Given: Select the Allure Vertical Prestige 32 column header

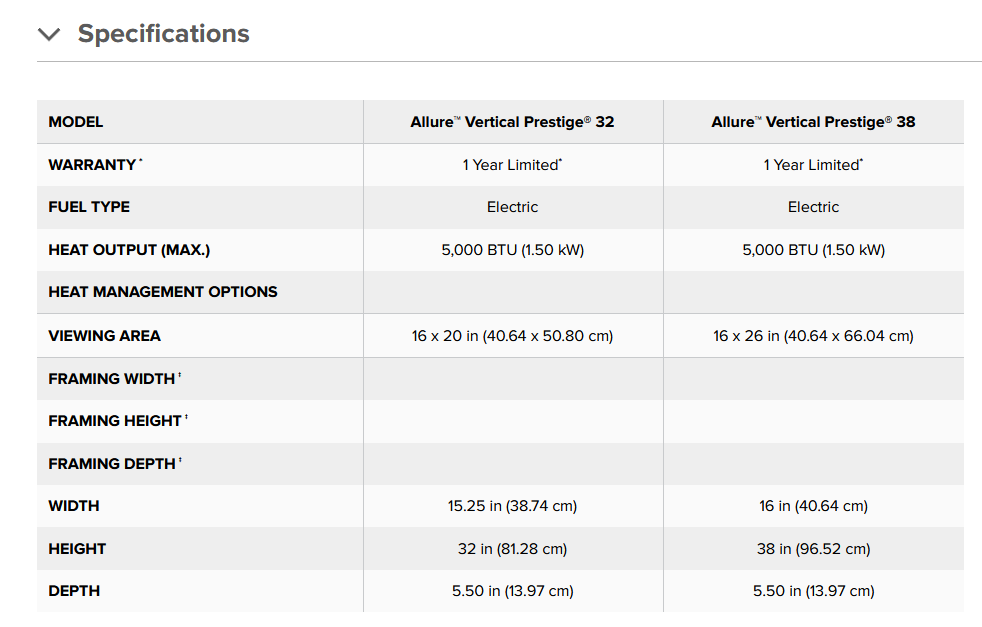Looking at the screenshot, I should coord(512,122).
